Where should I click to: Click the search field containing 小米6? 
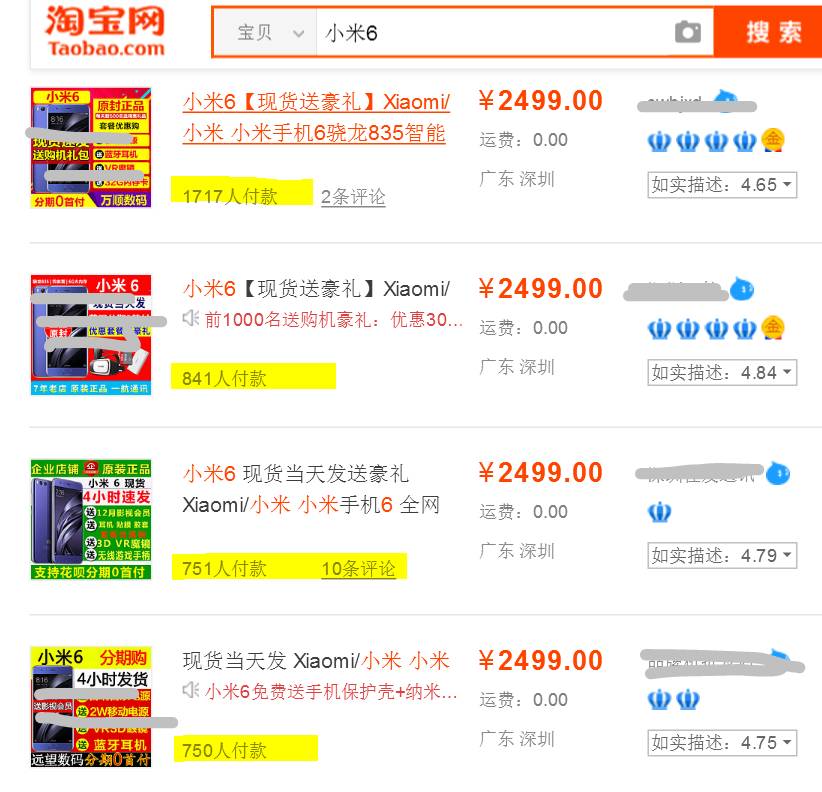click(495, 32)
